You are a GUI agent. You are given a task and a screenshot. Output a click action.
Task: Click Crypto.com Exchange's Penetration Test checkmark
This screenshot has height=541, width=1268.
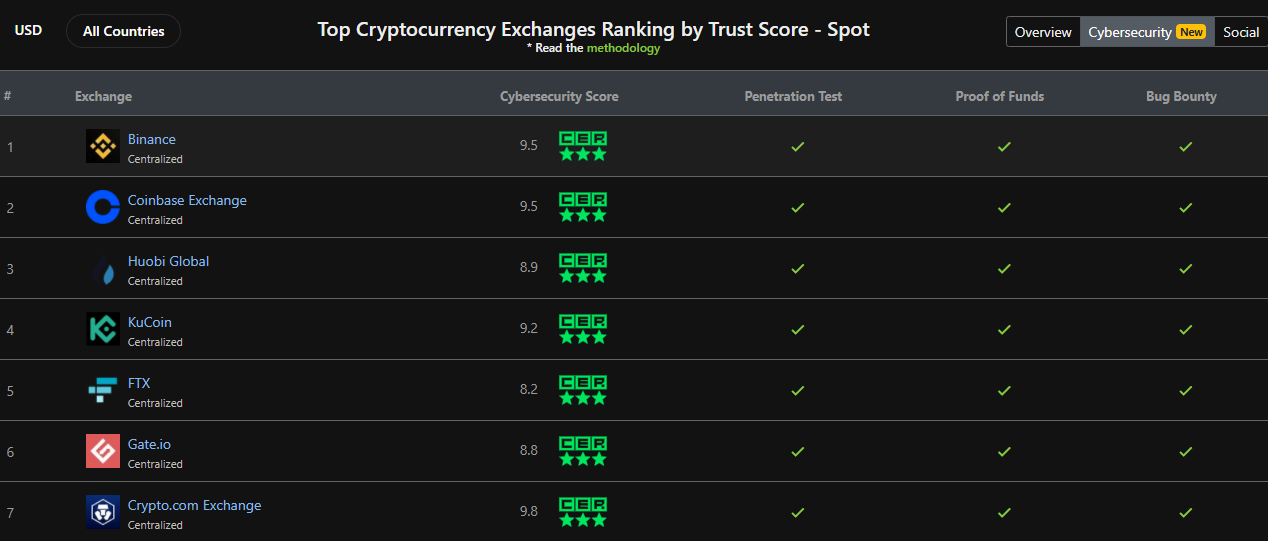pos(798,512)
